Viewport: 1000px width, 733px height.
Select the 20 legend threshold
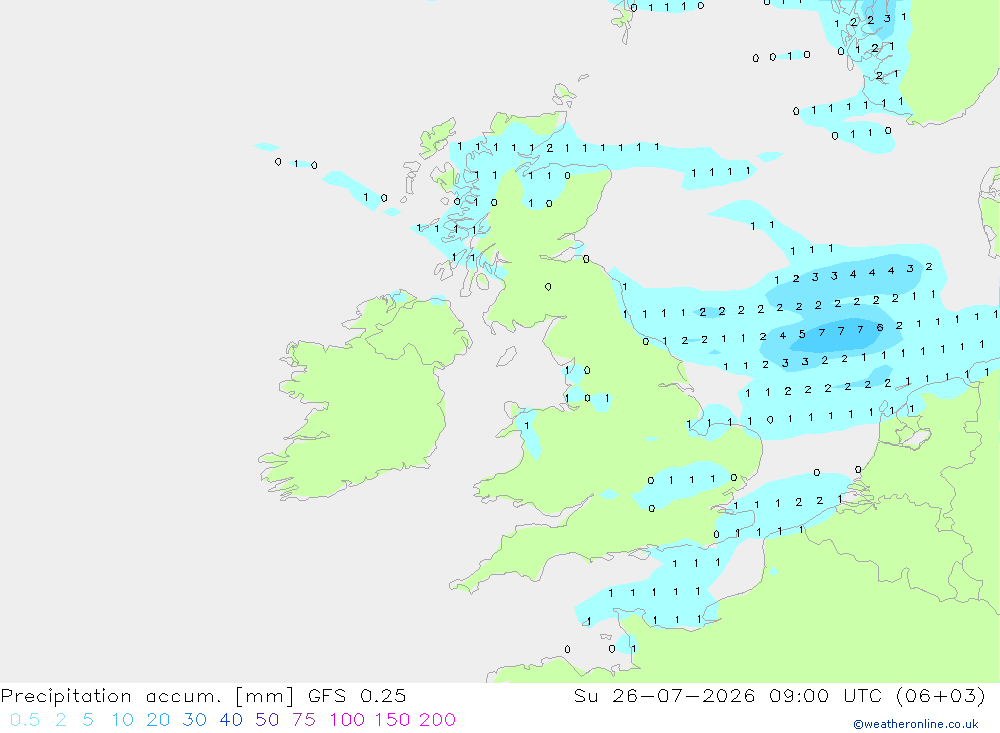click(158, 720)
